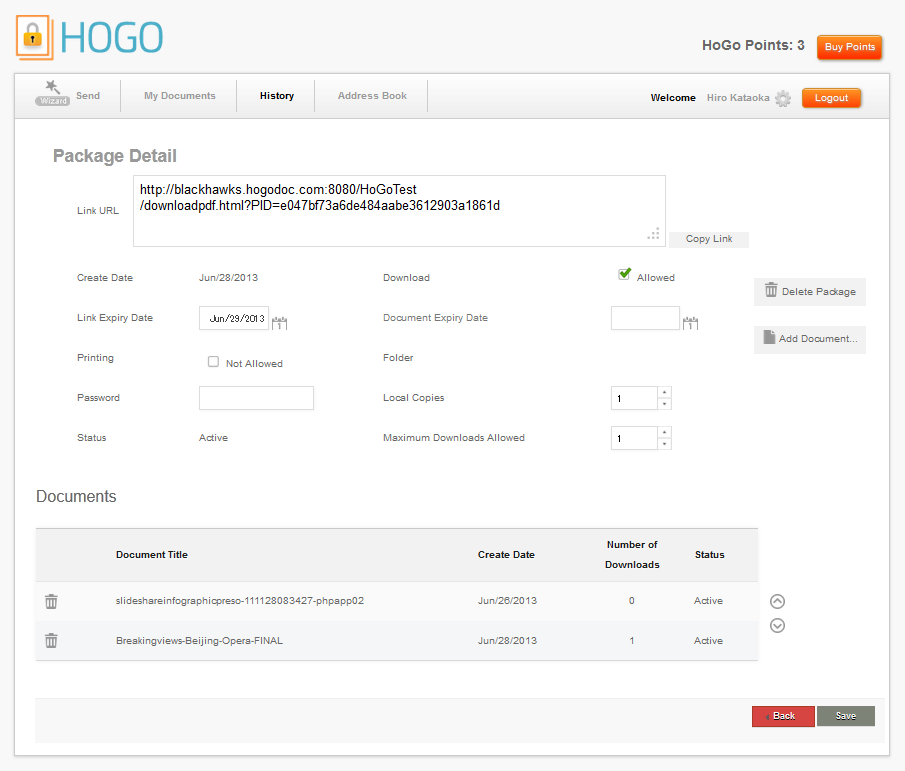
Task: Click the Copy Link button
Action: [x=709, y=239]
